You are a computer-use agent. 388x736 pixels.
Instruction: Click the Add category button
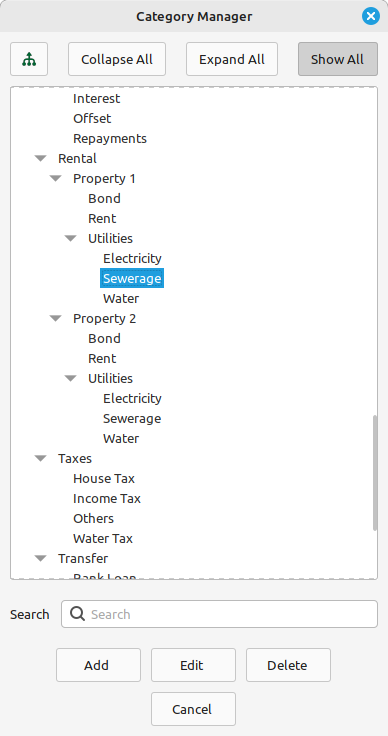tap(99, 665)
